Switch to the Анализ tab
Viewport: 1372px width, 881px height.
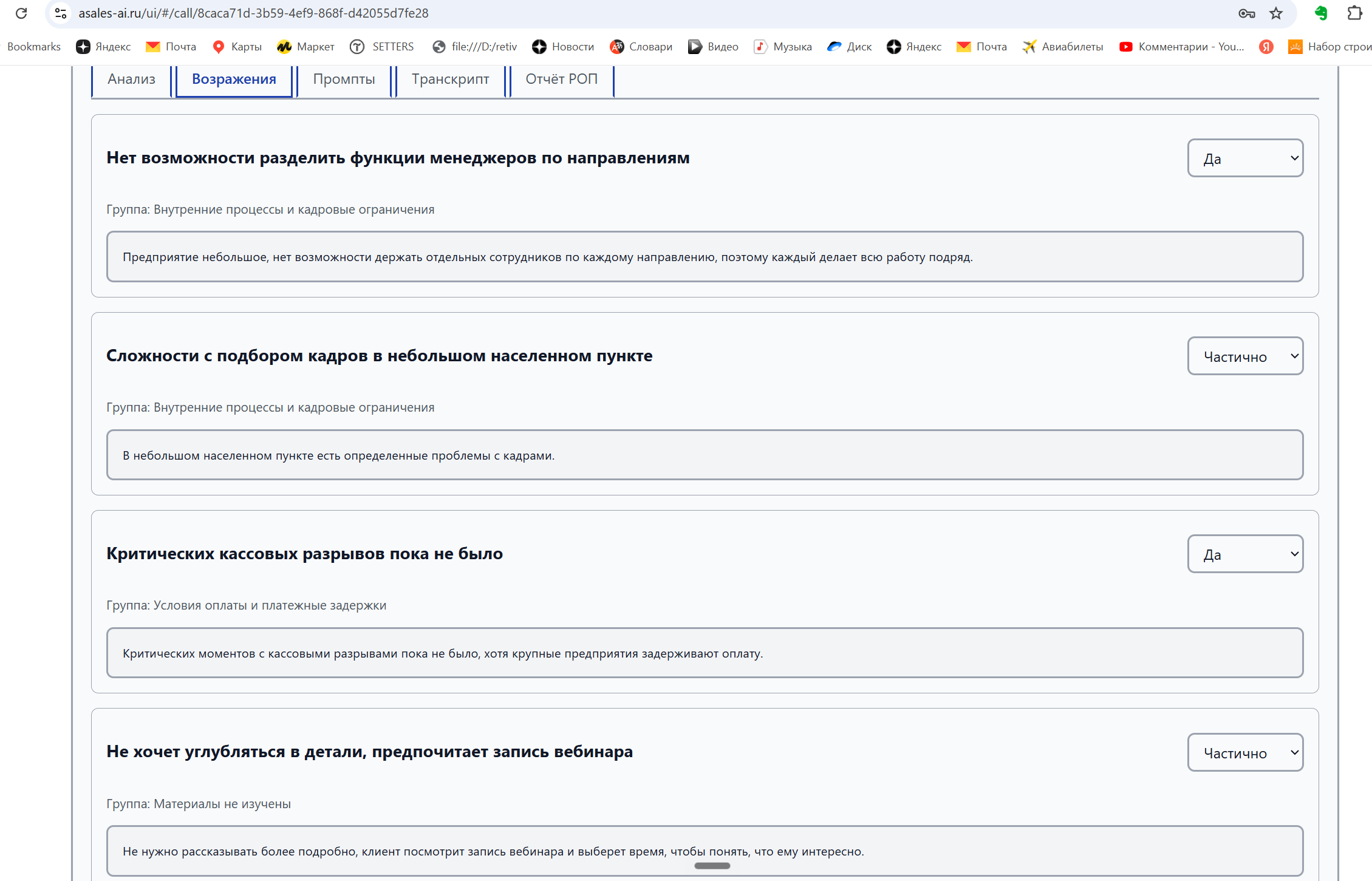(131, 80)
